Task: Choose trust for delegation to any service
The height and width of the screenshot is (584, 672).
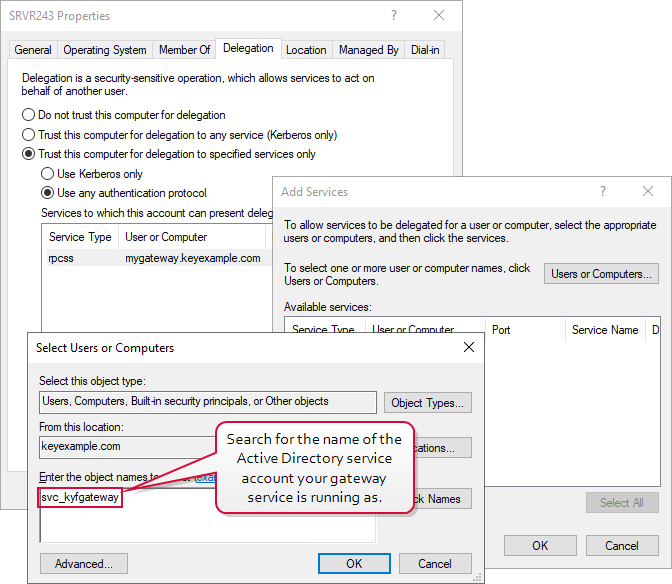Action: pos(29,134)
